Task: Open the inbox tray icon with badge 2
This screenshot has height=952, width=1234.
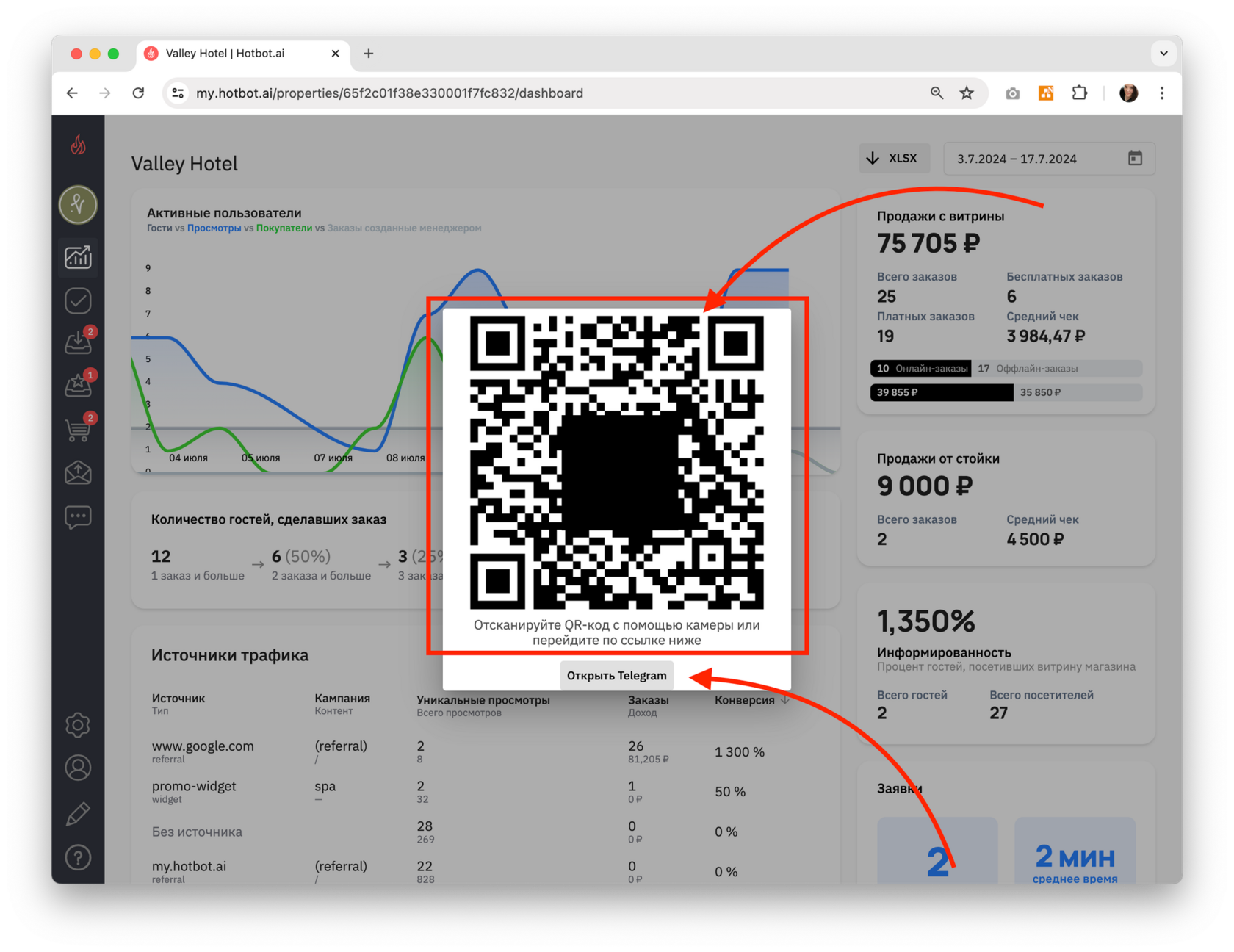Action: tap(78, 342)
